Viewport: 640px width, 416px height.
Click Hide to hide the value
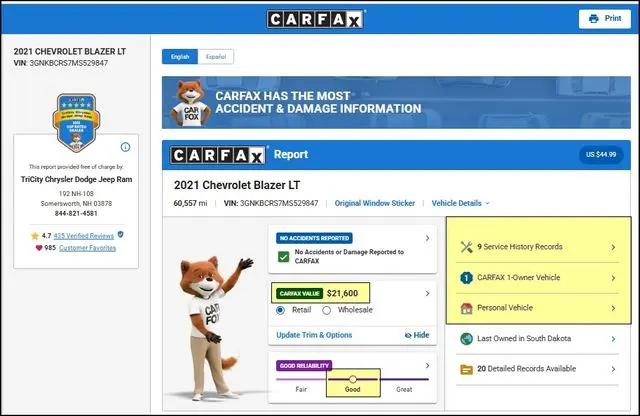[417, 335]
